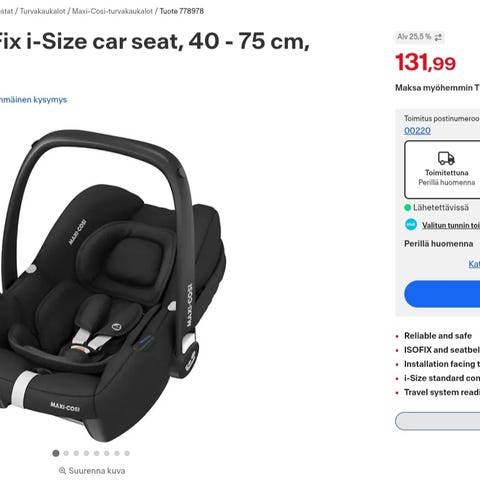Click the green Lähetettävissä availability dot
Screen dimensions: 480x480
pyautogui.click(x=407, y=208)
